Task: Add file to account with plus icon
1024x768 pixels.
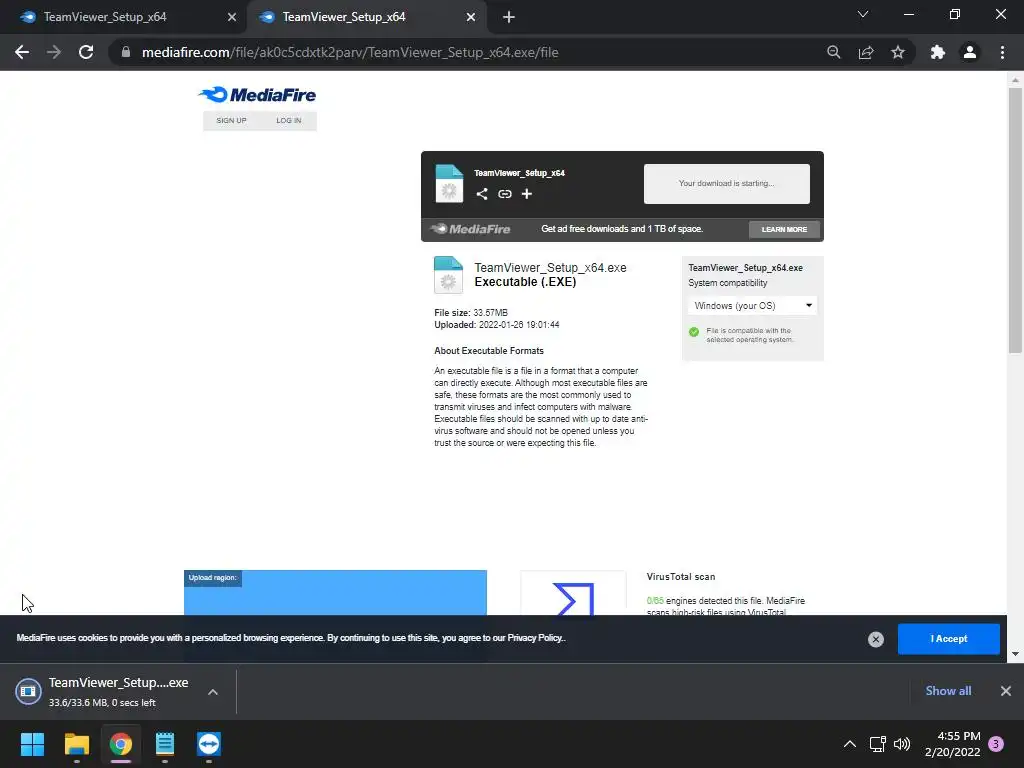Action: 526,194
